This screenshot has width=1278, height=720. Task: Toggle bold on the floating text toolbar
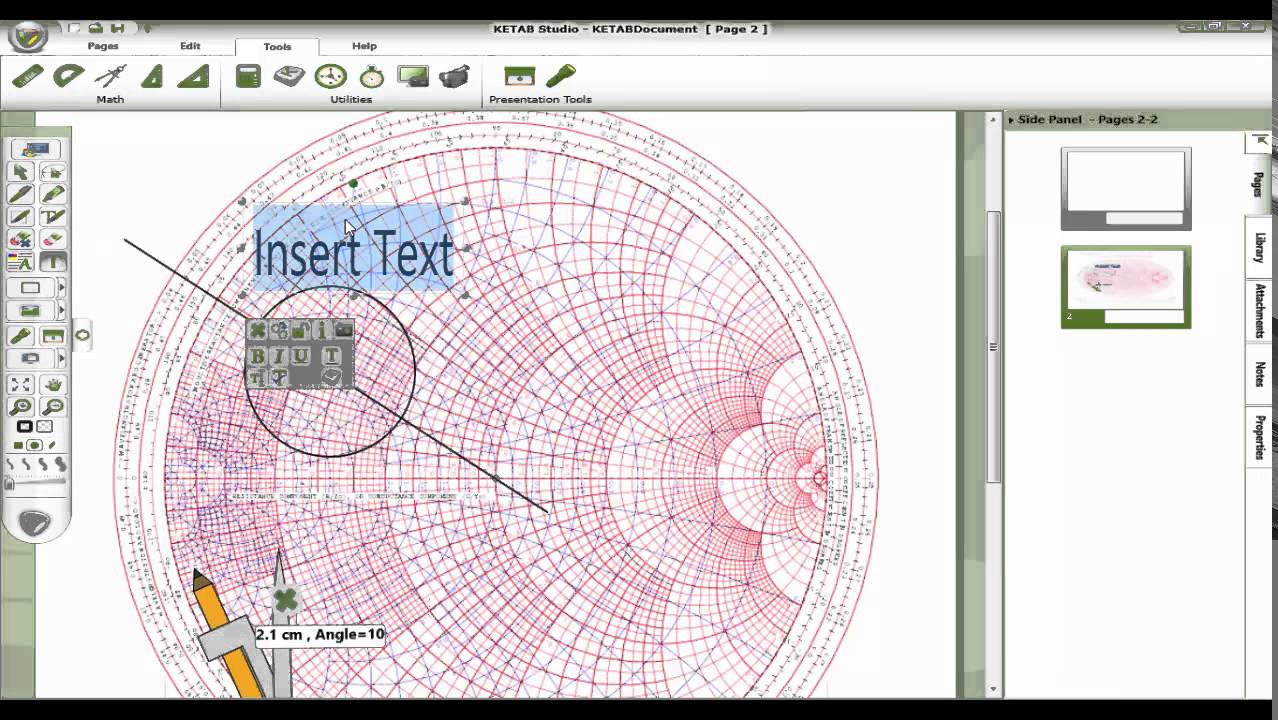(257, 355)
